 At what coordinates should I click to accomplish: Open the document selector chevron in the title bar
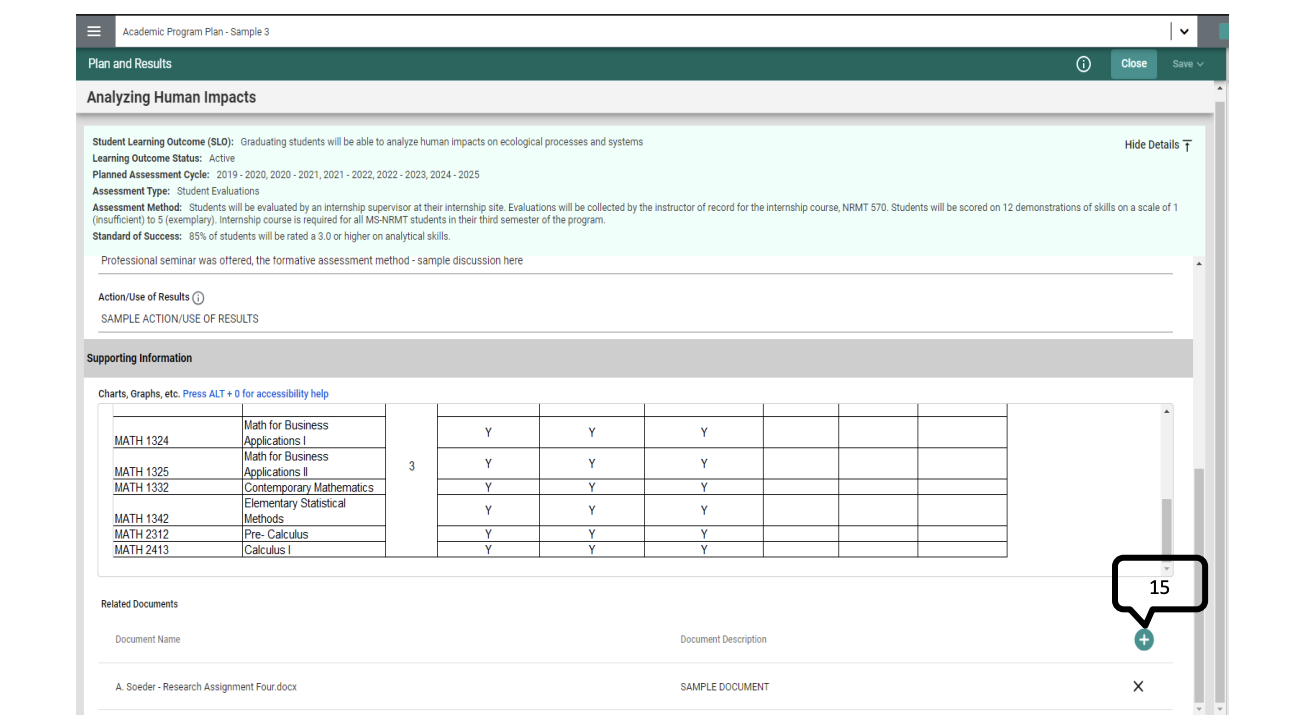pyautogui.click(x=1184, y=31)
